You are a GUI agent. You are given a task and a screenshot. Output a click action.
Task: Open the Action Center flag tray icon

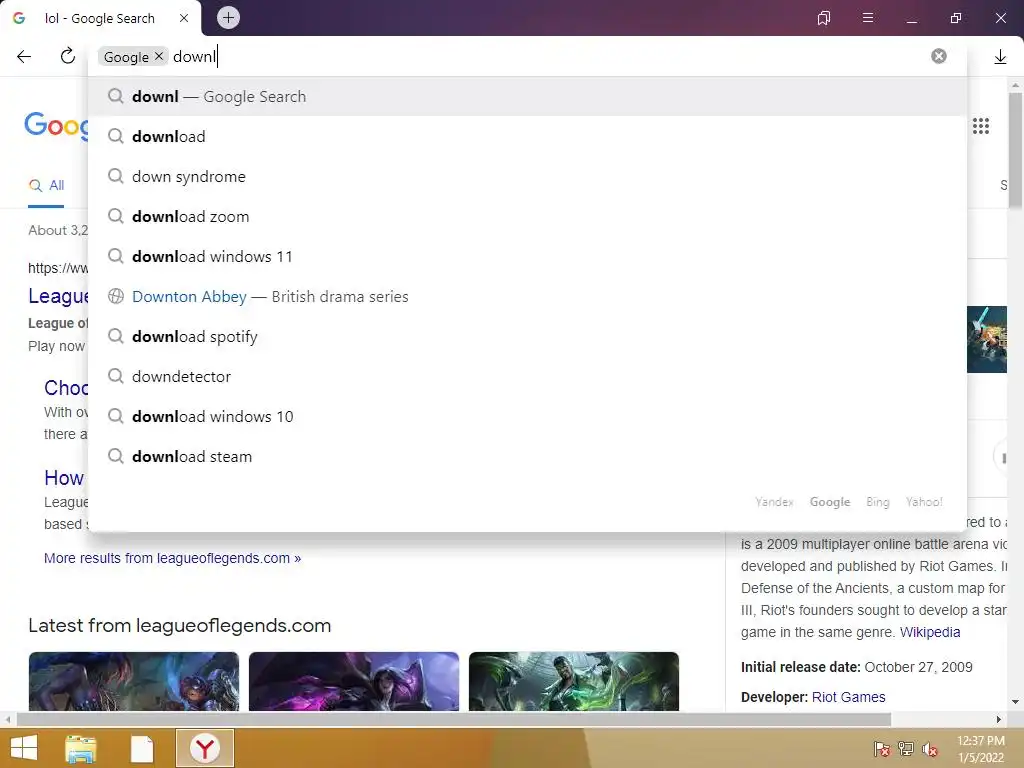[x=882, y=749]
